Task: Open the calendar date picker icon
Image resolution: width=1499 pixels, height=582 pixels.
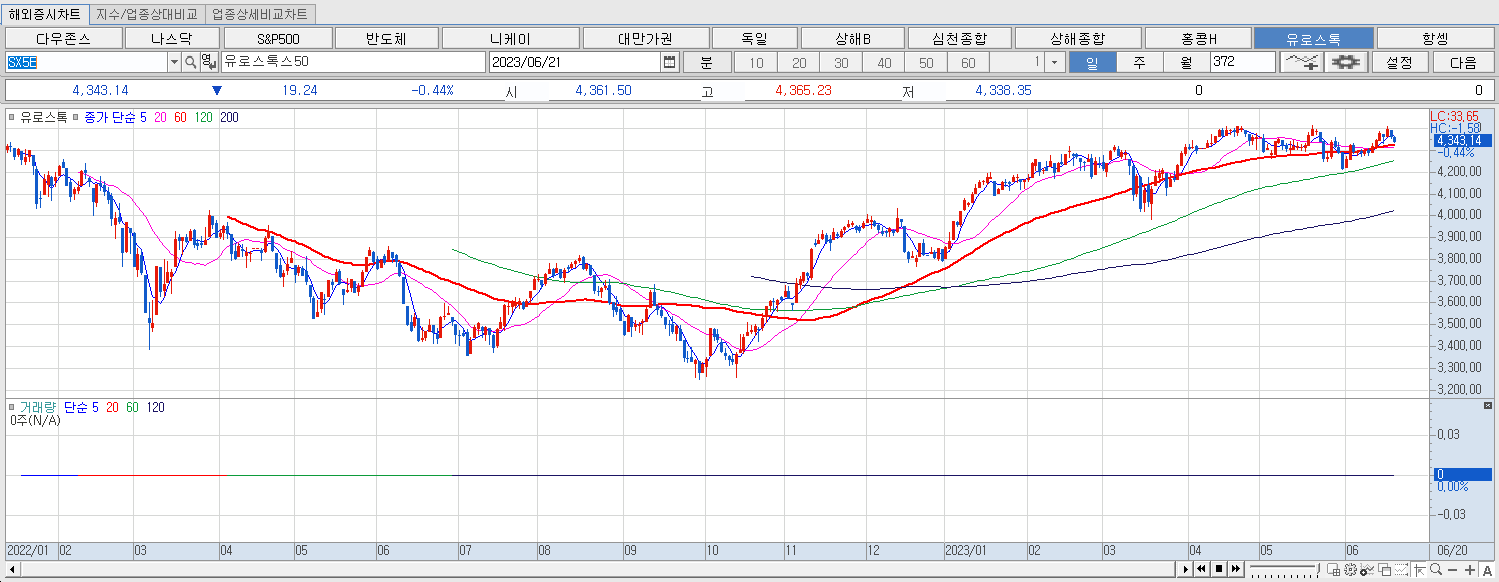Action: [x=669, y=62]
